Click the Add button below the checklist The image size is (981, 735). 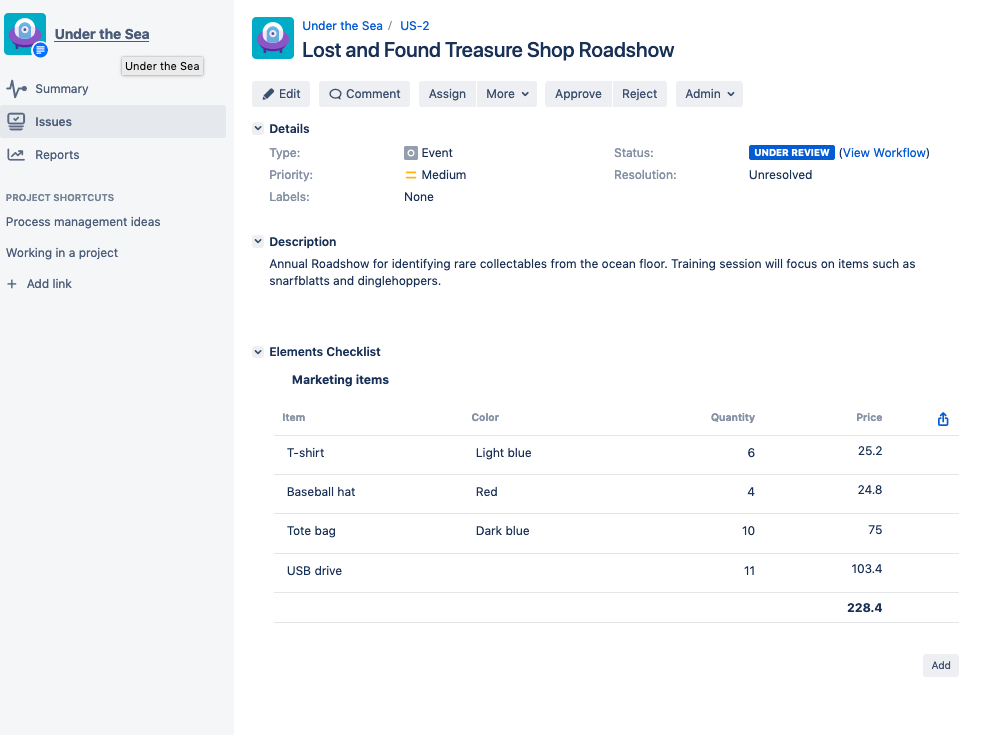coord(940,665)
